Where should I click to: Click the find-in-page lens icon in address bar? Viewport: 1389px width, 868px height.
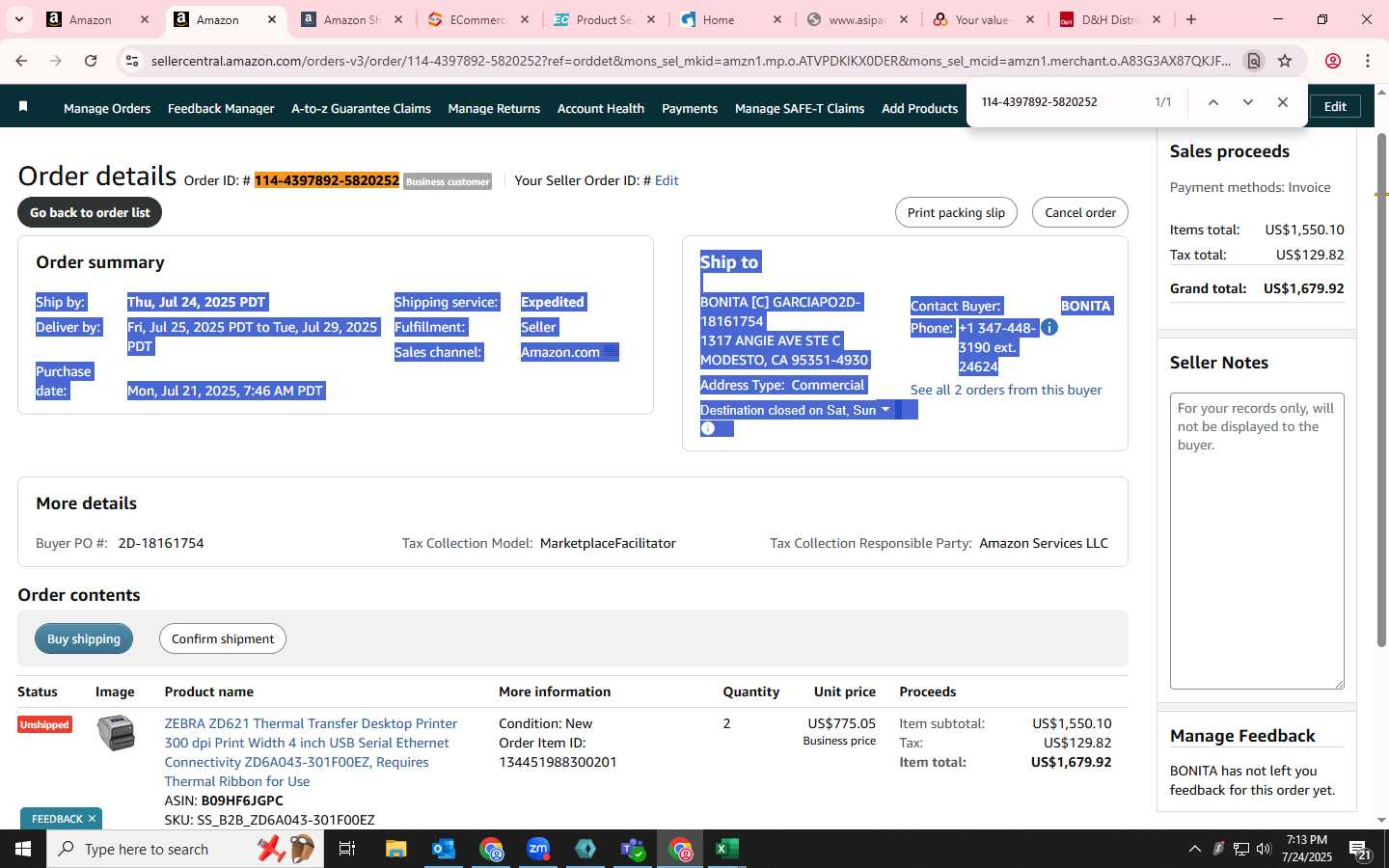point(1253,61)
